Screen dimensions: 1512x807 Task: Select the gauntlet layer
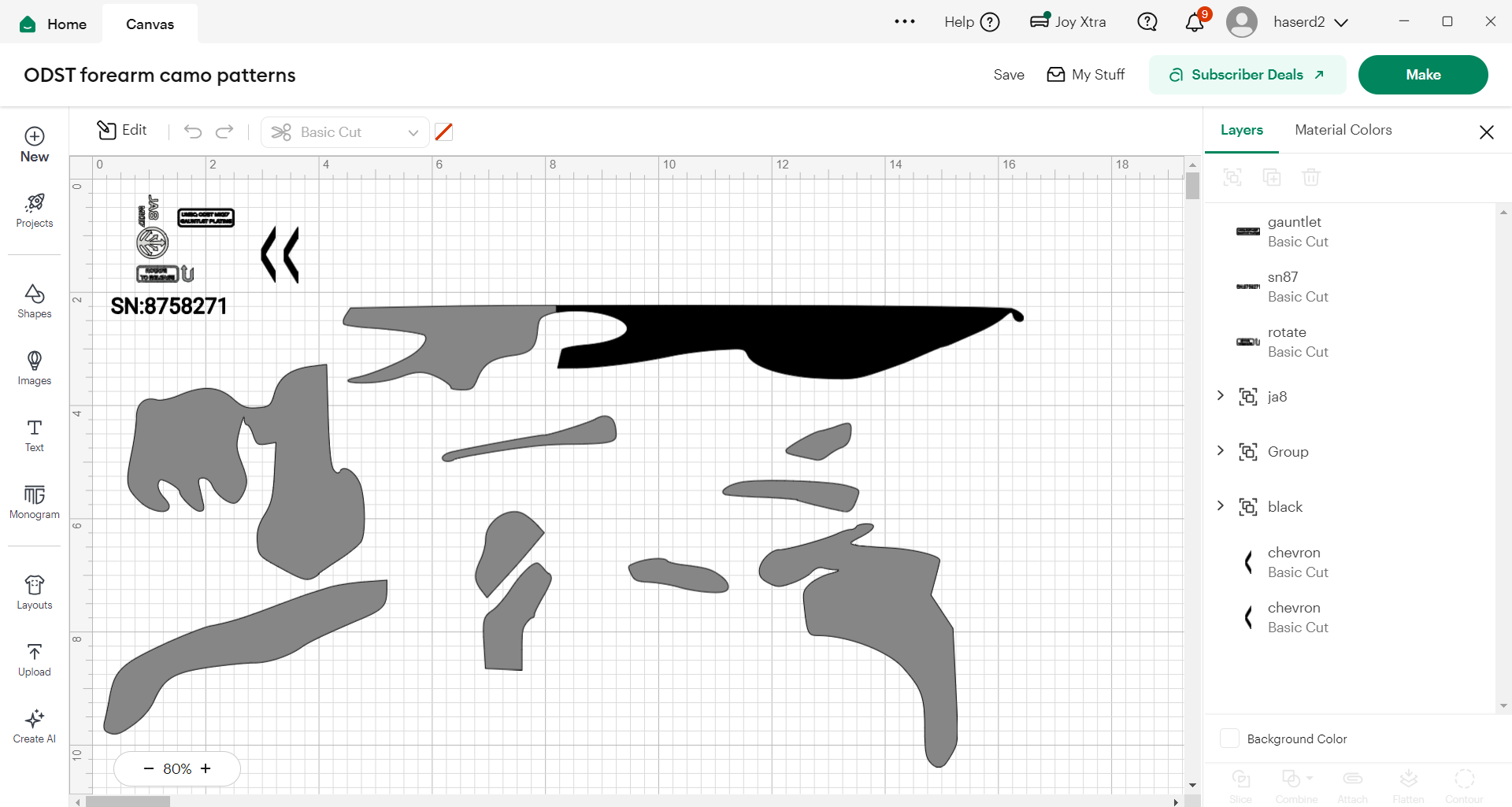pos(1351,231)
